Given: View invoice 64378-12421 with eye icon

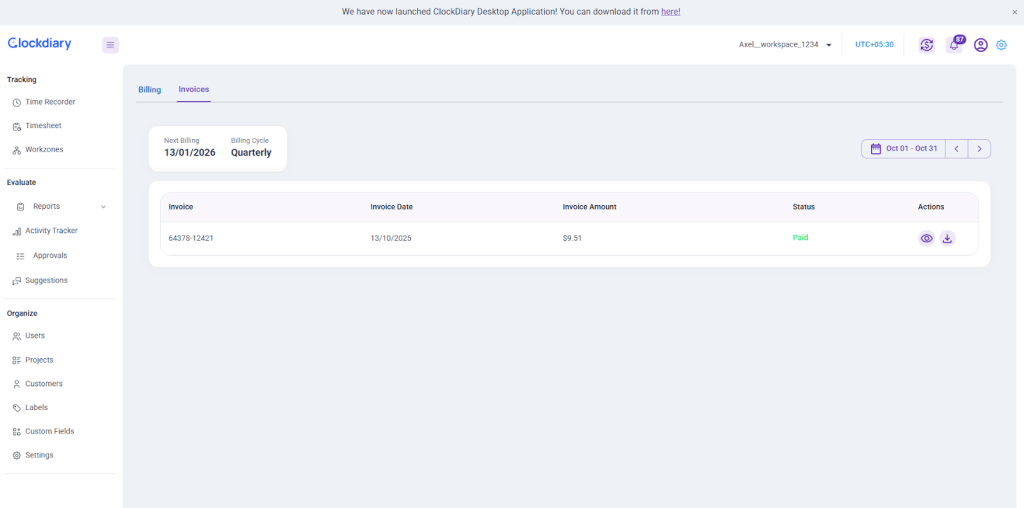Looking at the screenshot, I should pyautogui.click(x=927, y=238).
